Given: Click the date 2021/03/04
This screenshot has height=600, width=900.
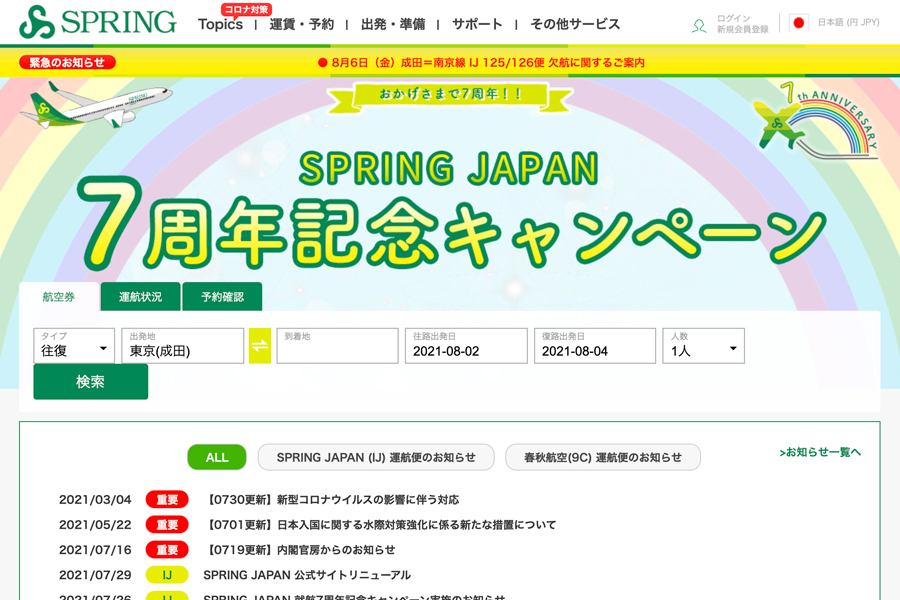Looking at the screenshot, I should click(95, 500).
